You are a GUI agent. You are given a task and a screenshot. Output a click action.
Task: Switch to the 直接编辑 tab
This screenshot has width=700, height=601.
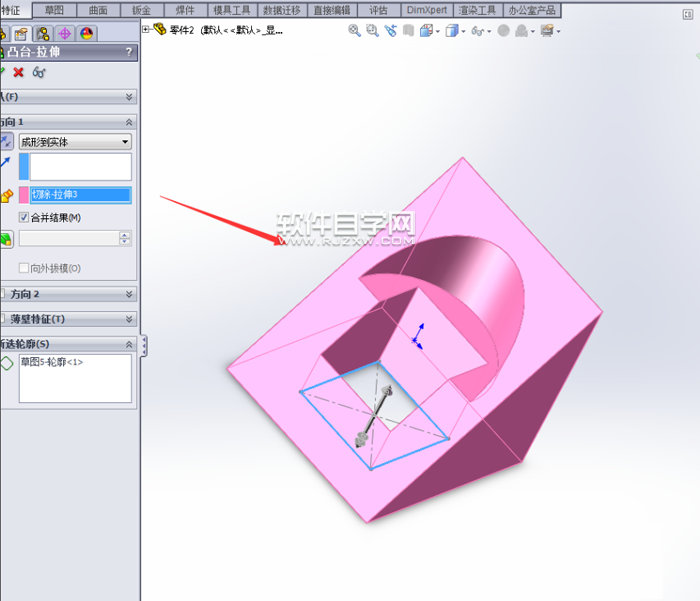pos(332,10)
